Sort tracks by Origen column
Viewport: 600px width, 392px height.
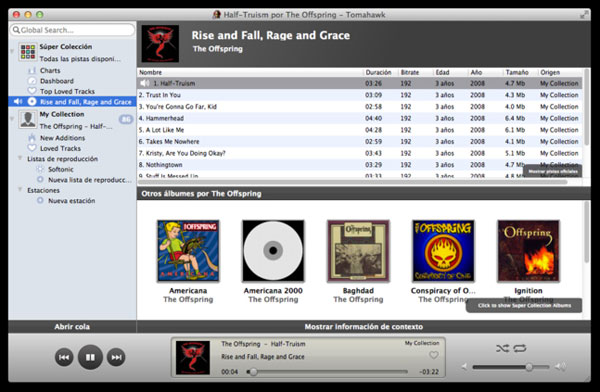click(x=560, y=72)
